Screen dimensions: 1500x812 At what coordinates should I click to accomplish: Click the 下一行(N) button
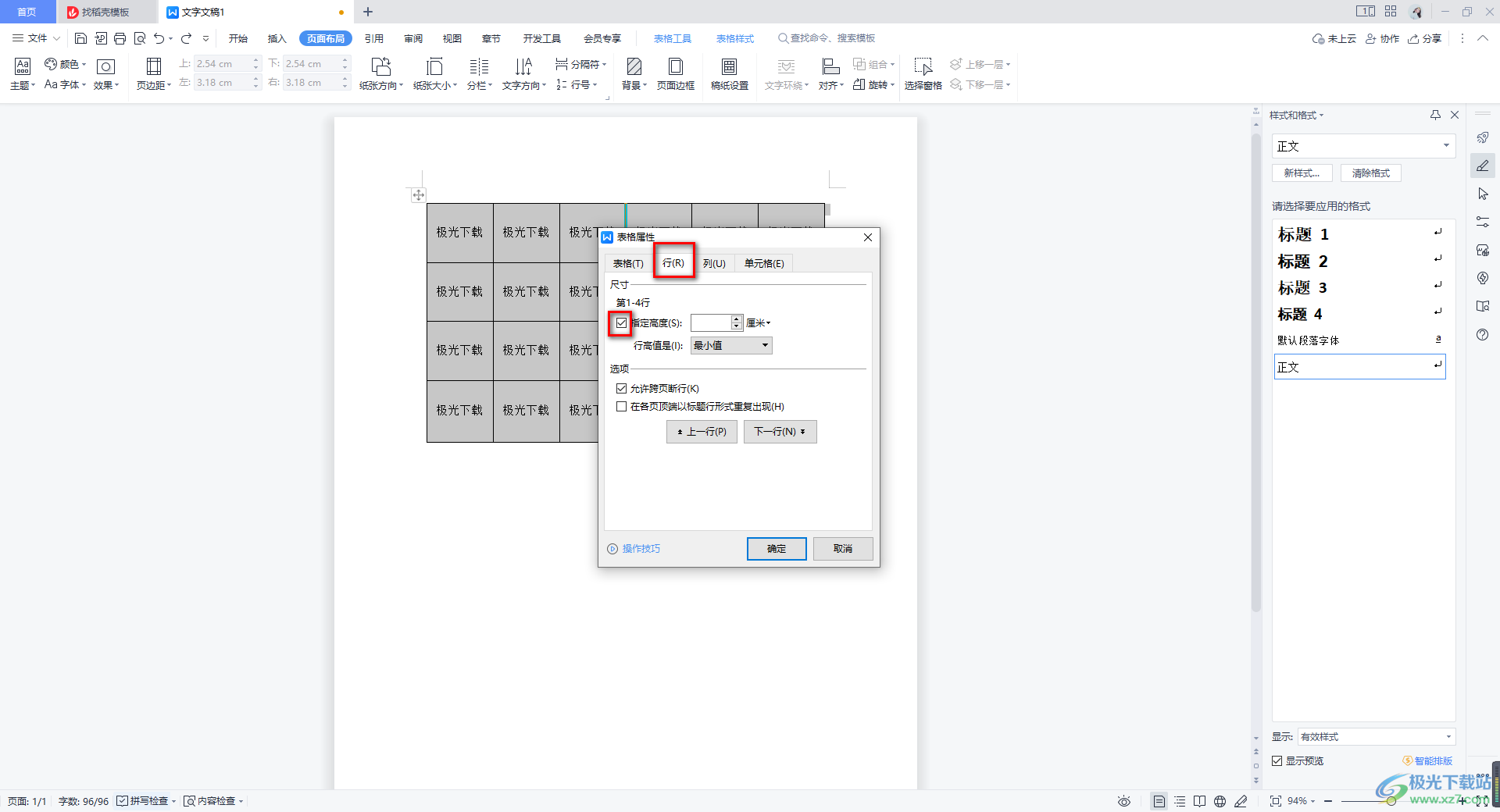(x=780, y=432)
